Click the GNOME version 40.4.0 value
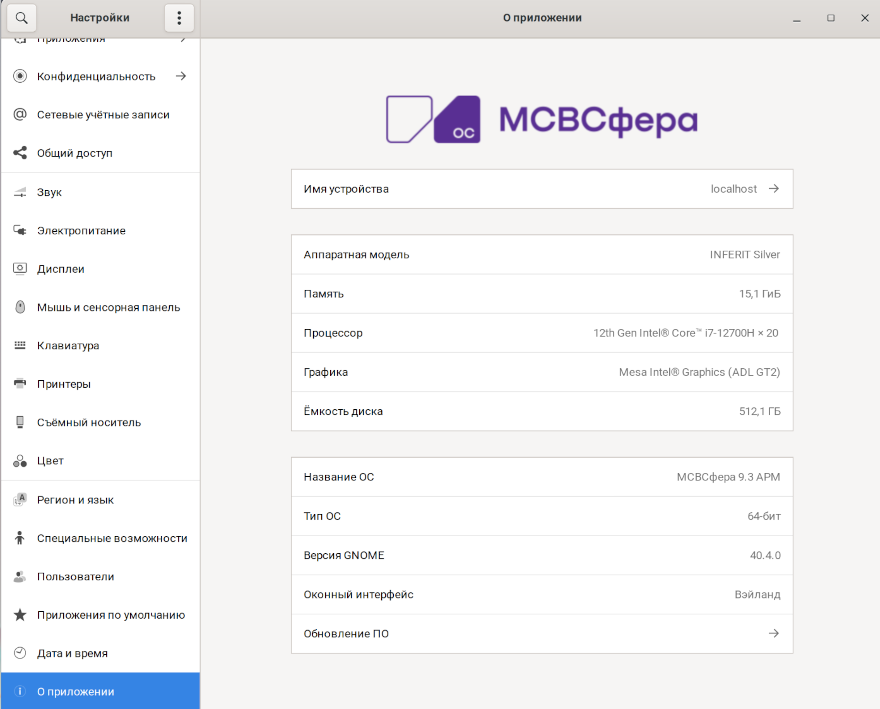 [x=766, y=555]
